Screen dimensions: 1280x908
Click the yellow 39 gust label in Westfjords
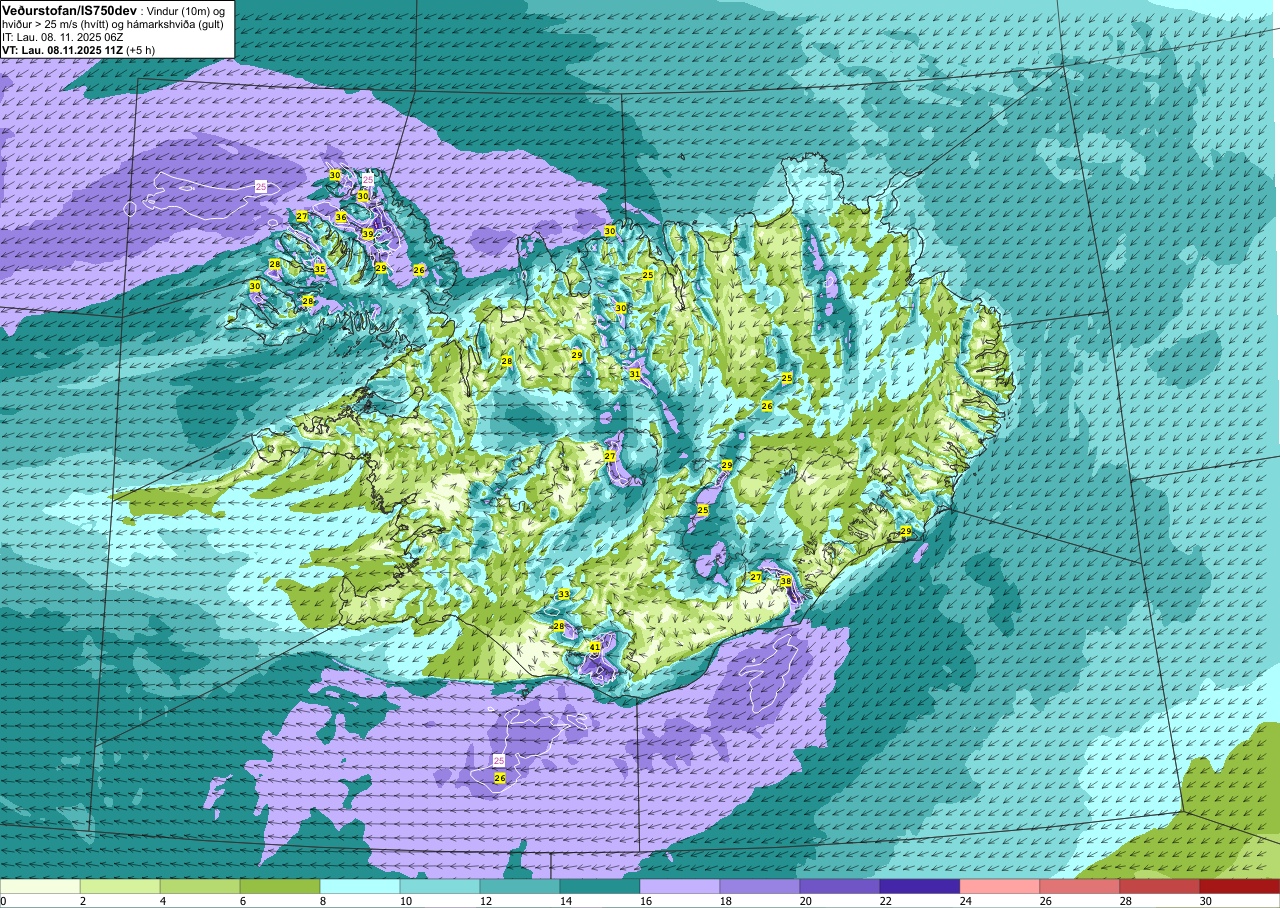point(367,234)
